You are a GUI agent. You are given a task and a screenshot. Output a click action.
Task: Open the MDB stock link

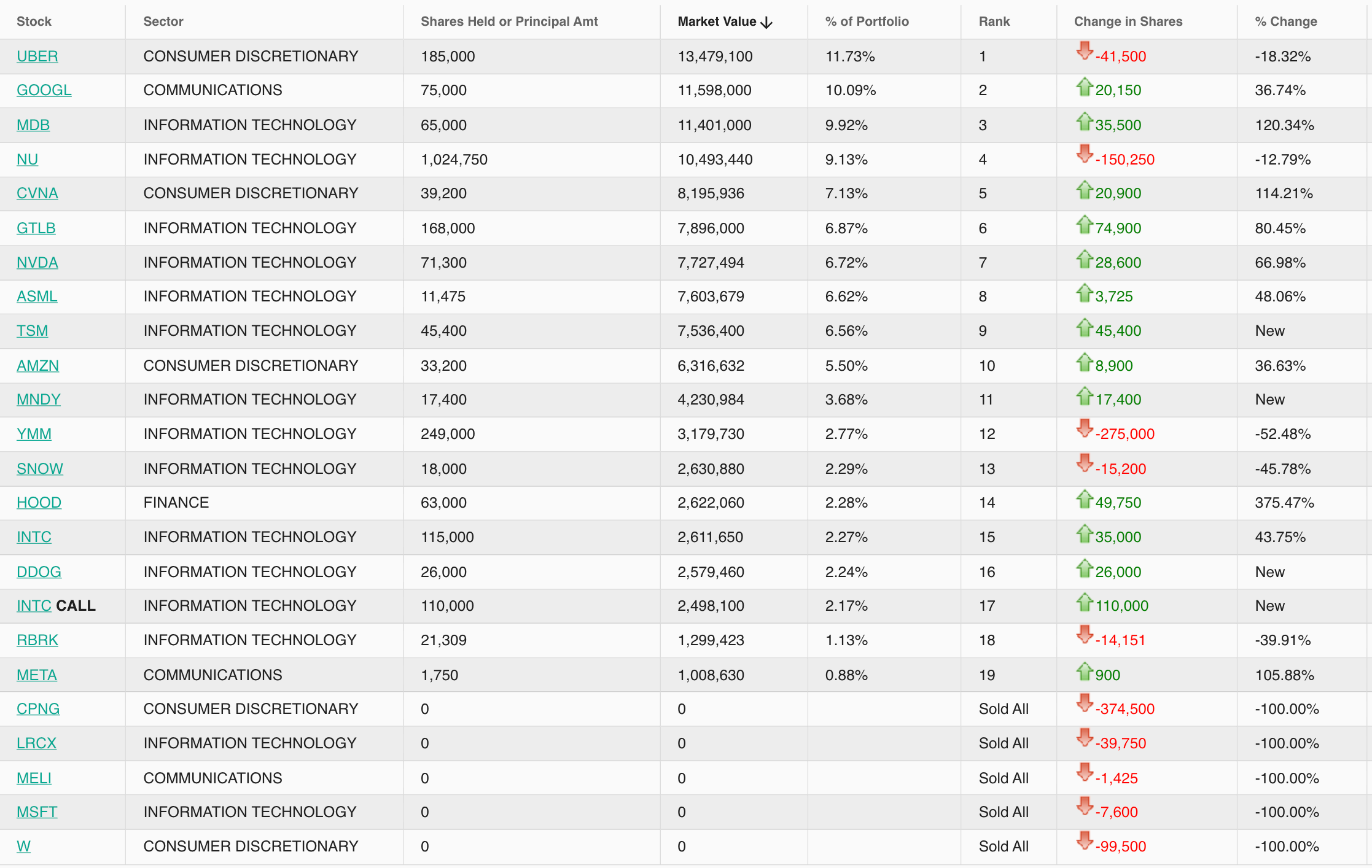33,125
